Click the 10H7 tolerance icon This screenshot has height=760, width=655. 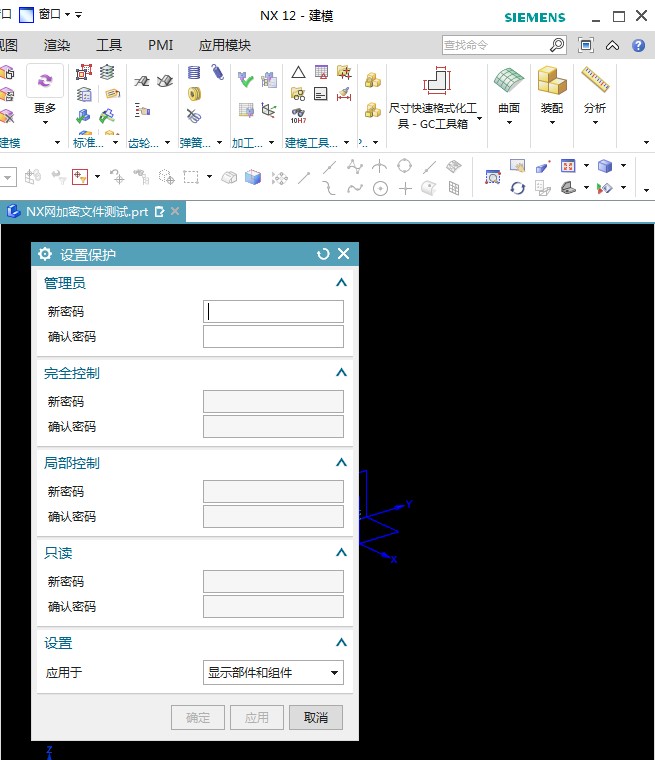click(298, 115)
